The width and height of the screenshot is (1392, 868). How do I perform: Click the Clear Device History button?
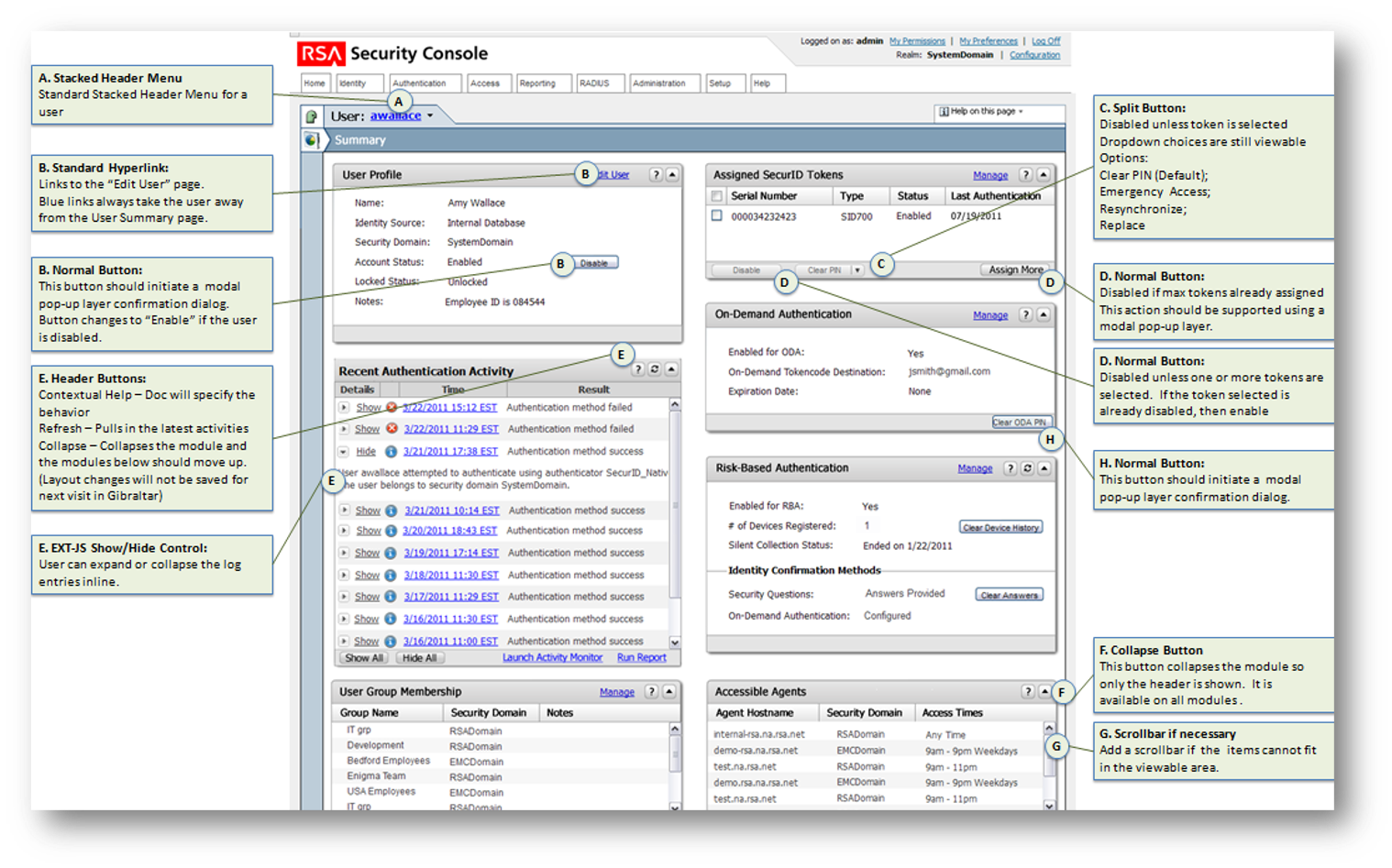point(1000,528)
